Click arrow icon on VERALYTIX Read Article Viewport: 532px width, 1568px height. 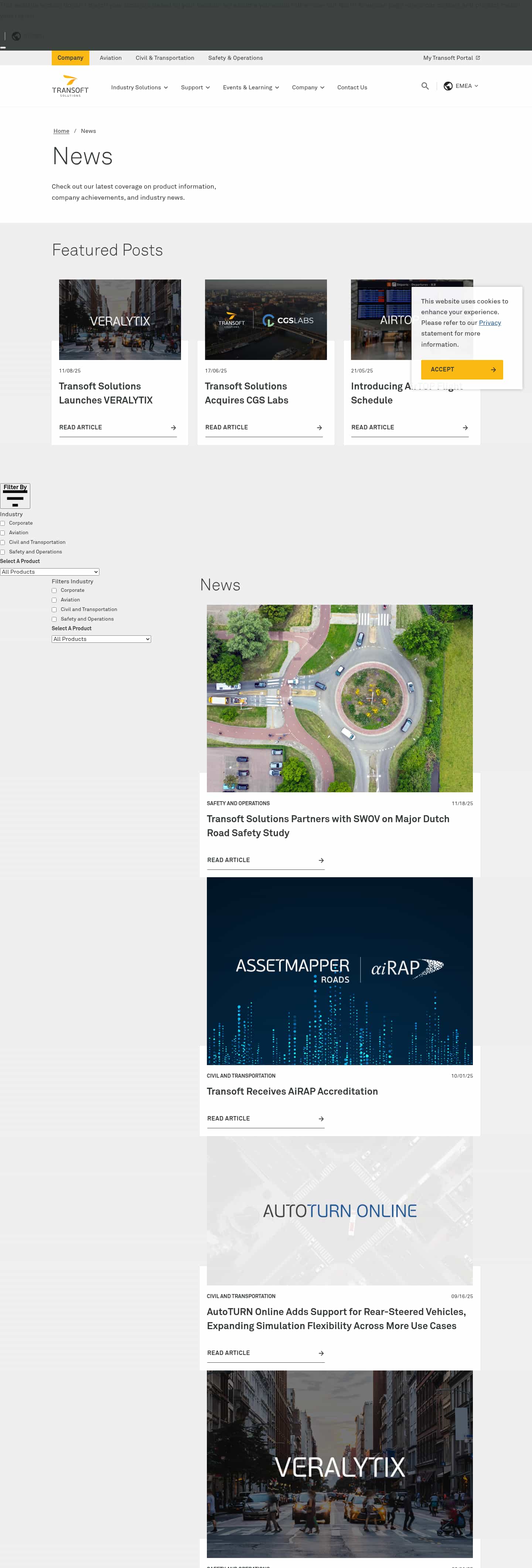click(173, 428)
